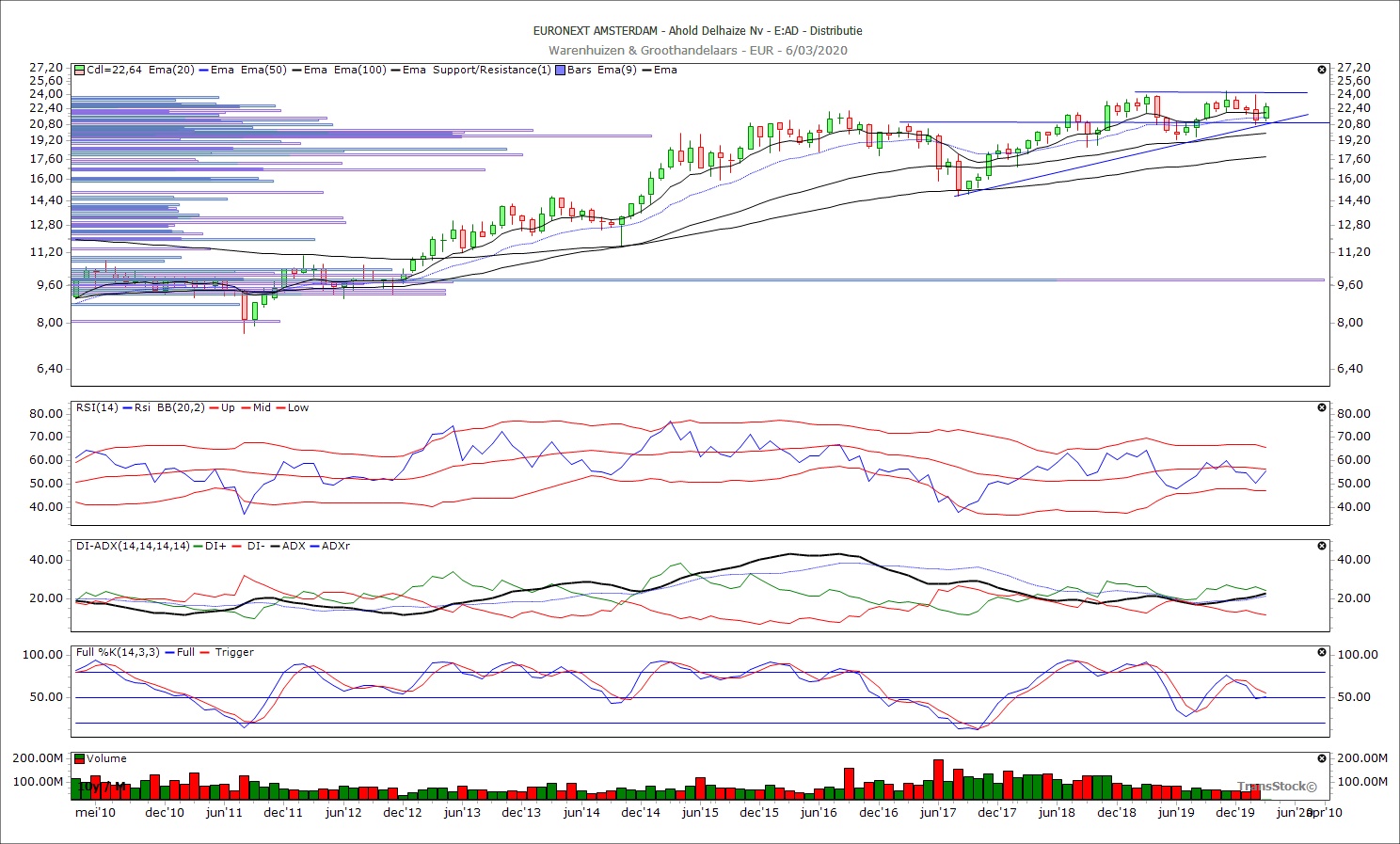1400x844 pixels.
Task: Select the Ema(9) legend label
Action: (x=617, y=70)
